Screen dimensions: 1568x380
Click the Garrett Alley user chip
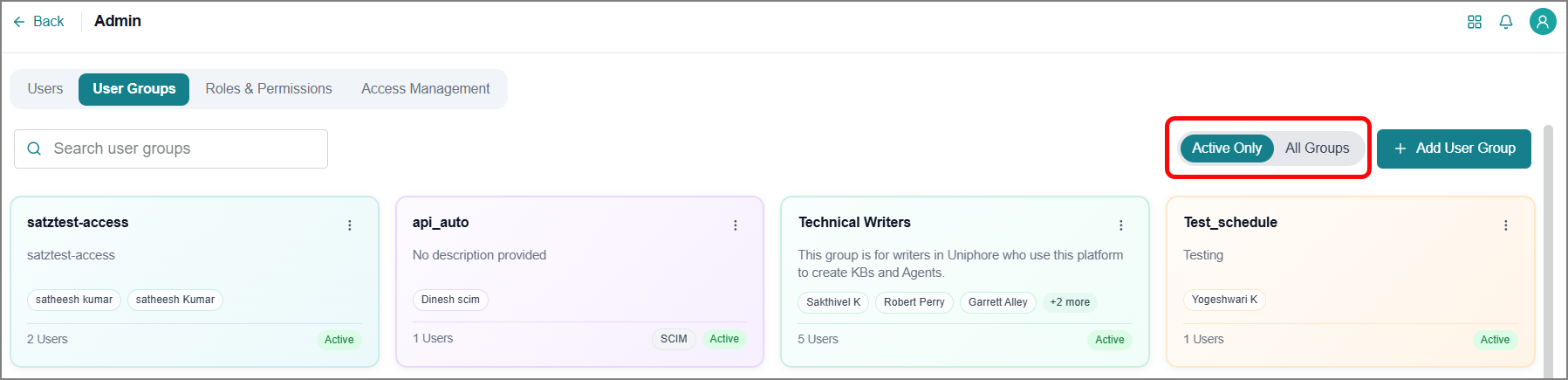(998, 302)
